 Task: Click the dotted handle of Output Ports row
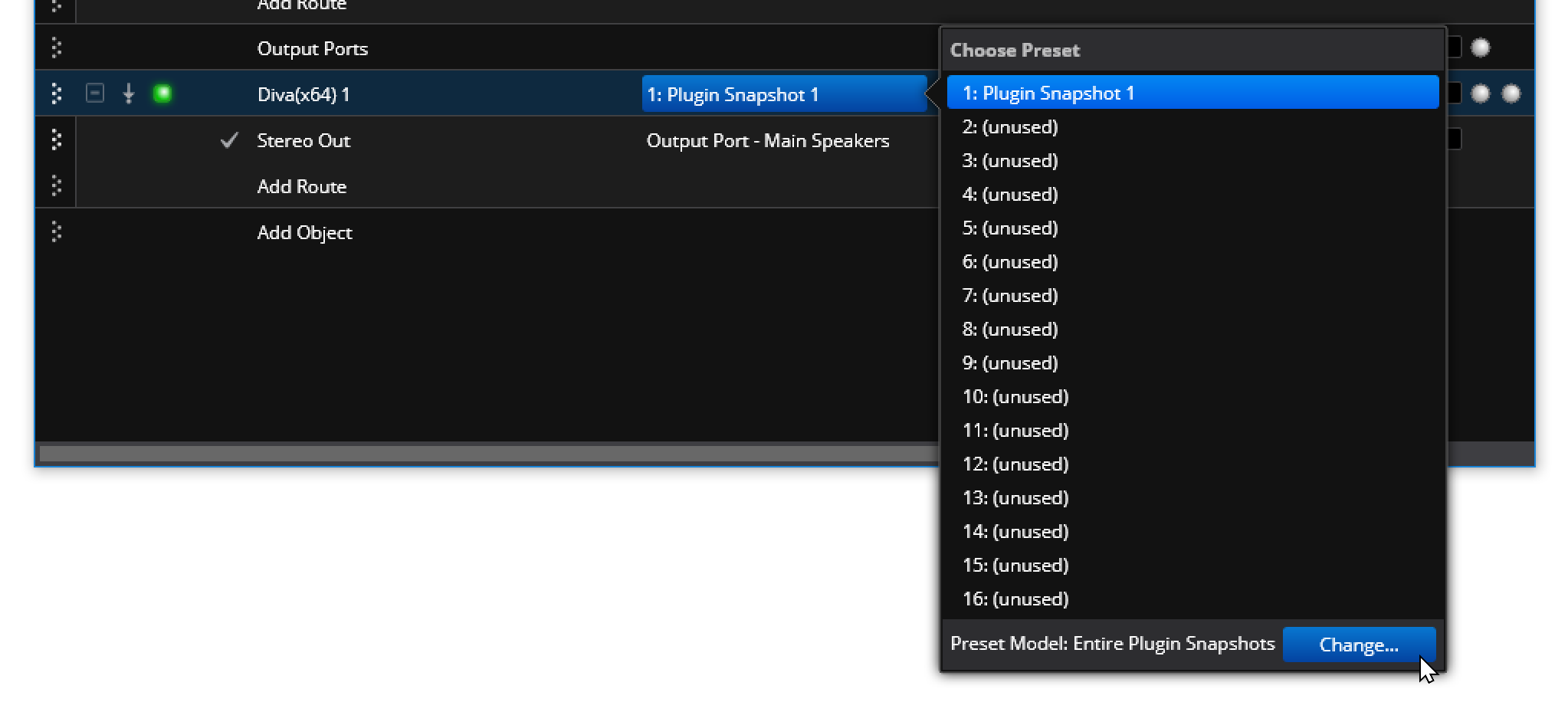click(56, 48)
